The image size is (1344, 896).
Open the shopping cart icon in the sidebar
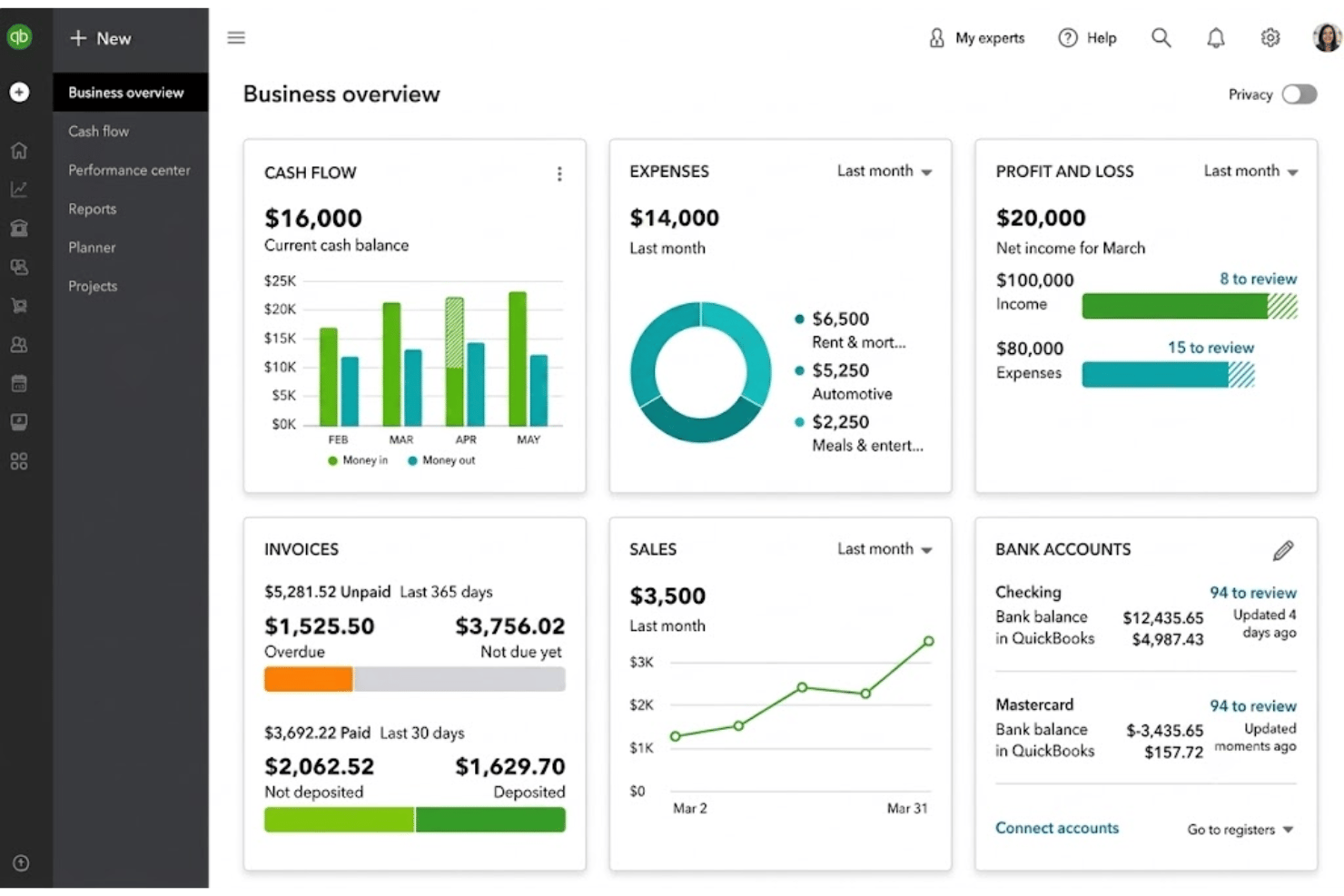click(19, 306)
